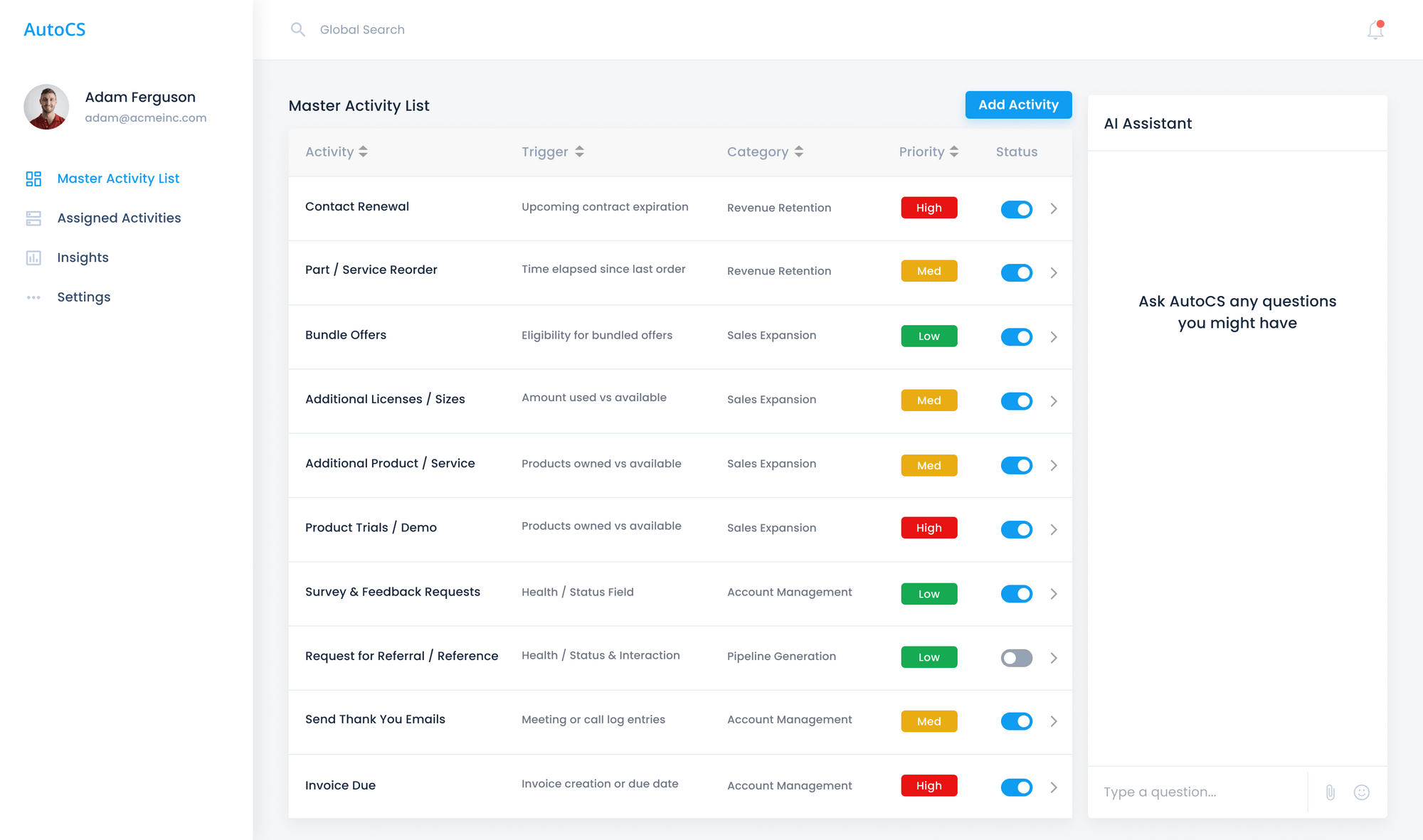Click the notification bell icon

[1375, 31]
